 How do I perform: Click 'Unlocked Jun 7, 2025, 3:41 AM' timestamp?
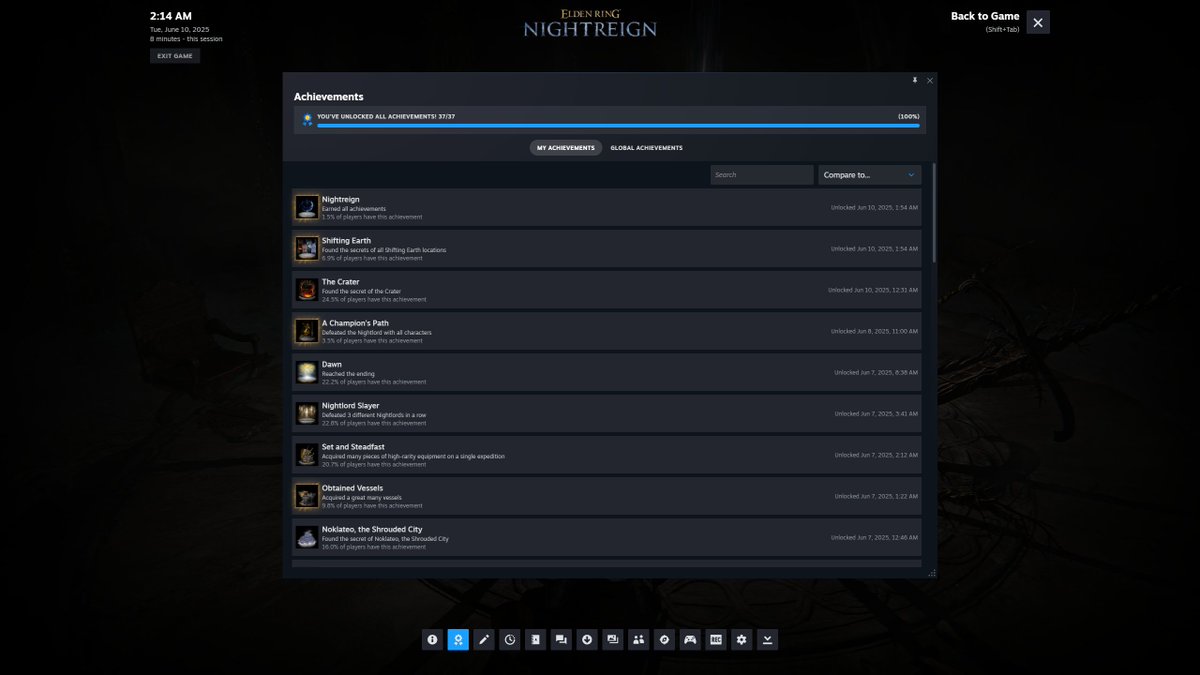876,414
